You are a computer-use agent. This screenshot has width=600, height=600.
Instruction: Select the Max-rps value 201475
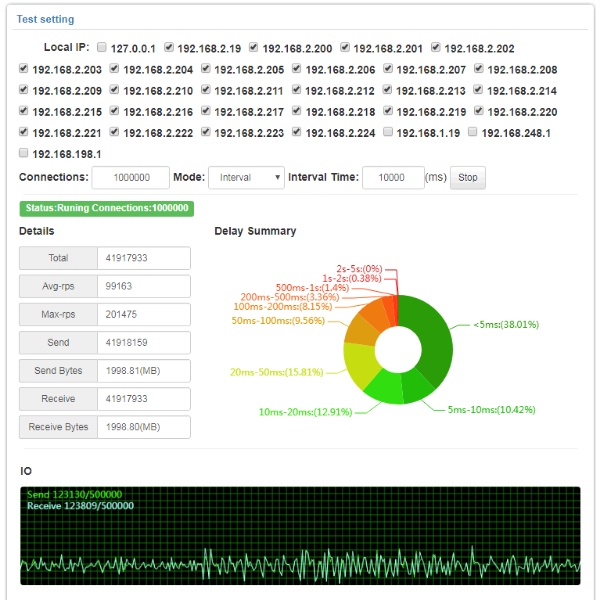pos(144,315)
